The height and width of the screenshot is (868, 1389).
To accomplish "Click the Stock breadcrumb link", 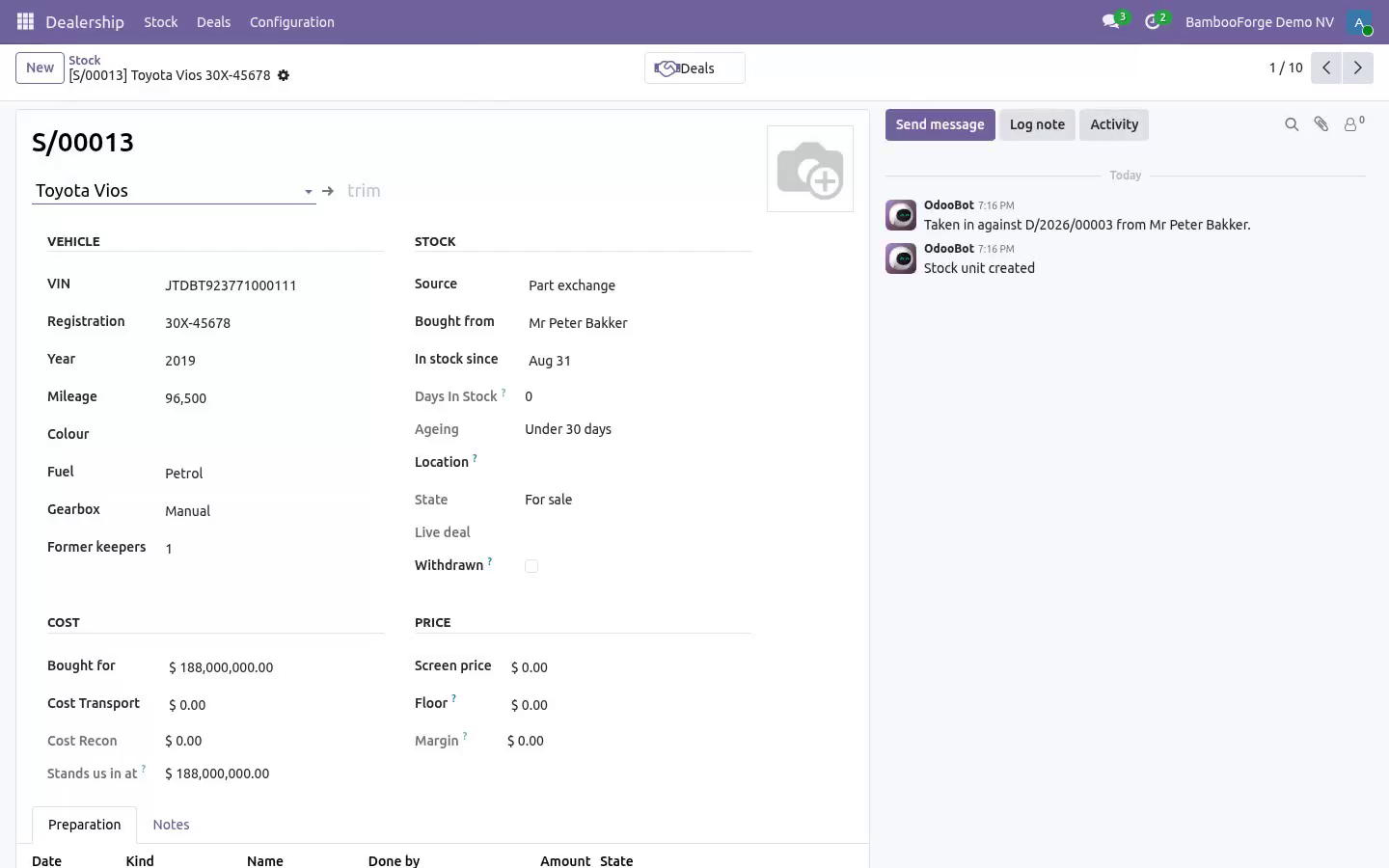I will coord(85,60).
